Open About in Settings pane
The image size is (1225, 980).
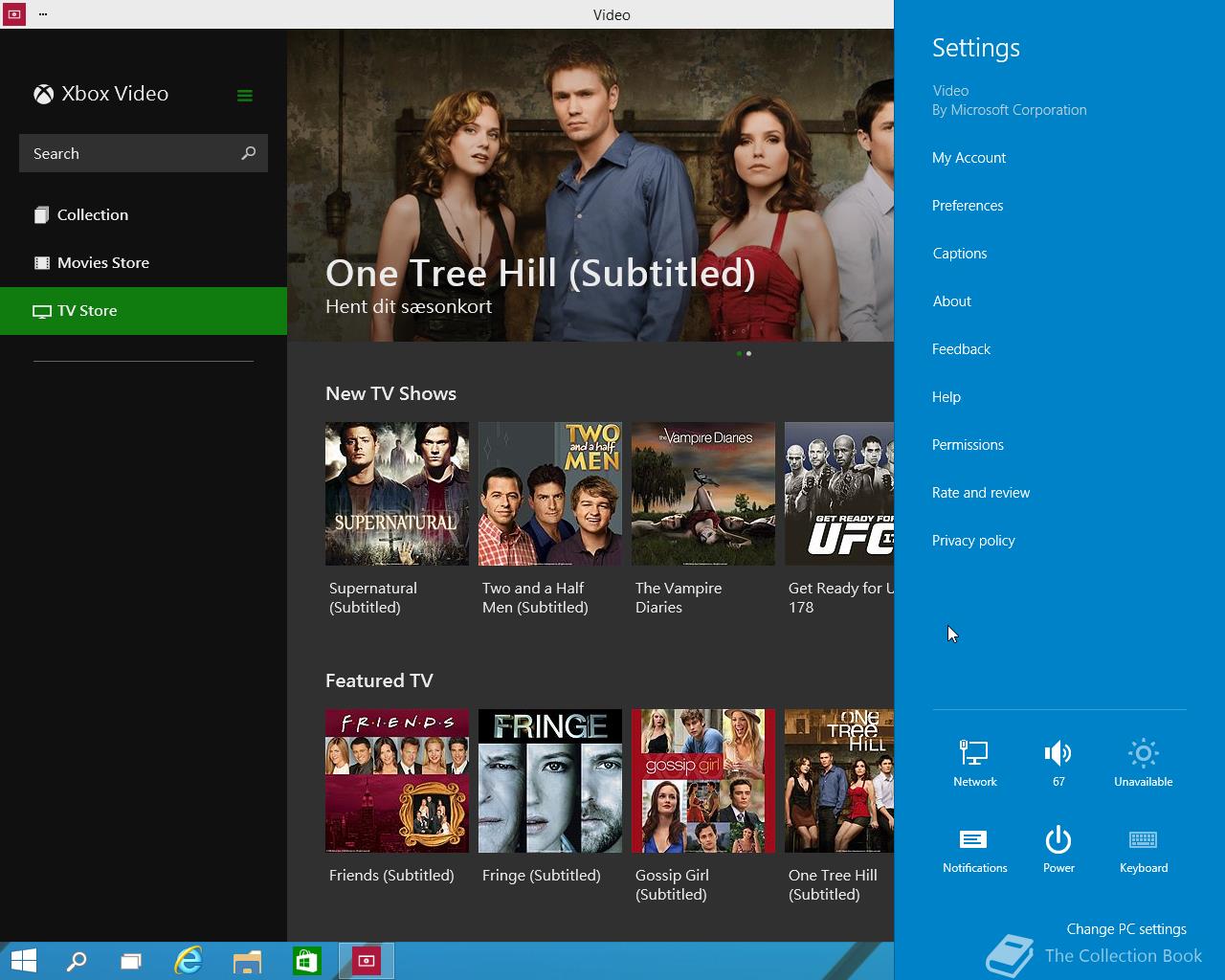(x=952, y=301)
